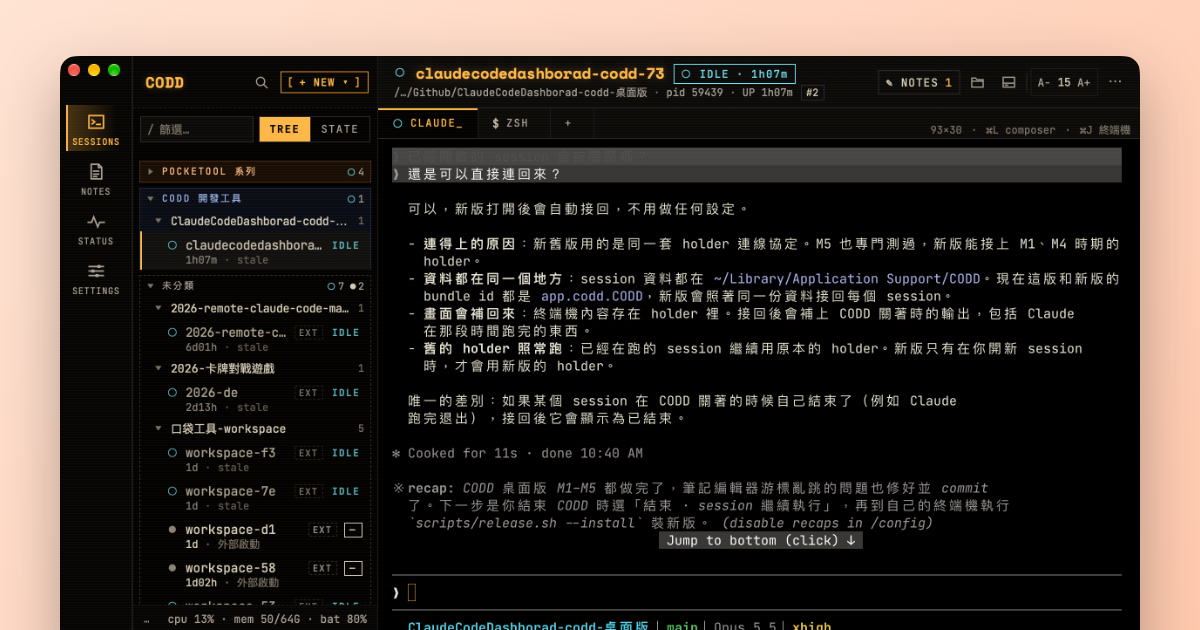
Task: Click status circle of 2026-de session
Action: pyautogui.click(x=173, y=393)
